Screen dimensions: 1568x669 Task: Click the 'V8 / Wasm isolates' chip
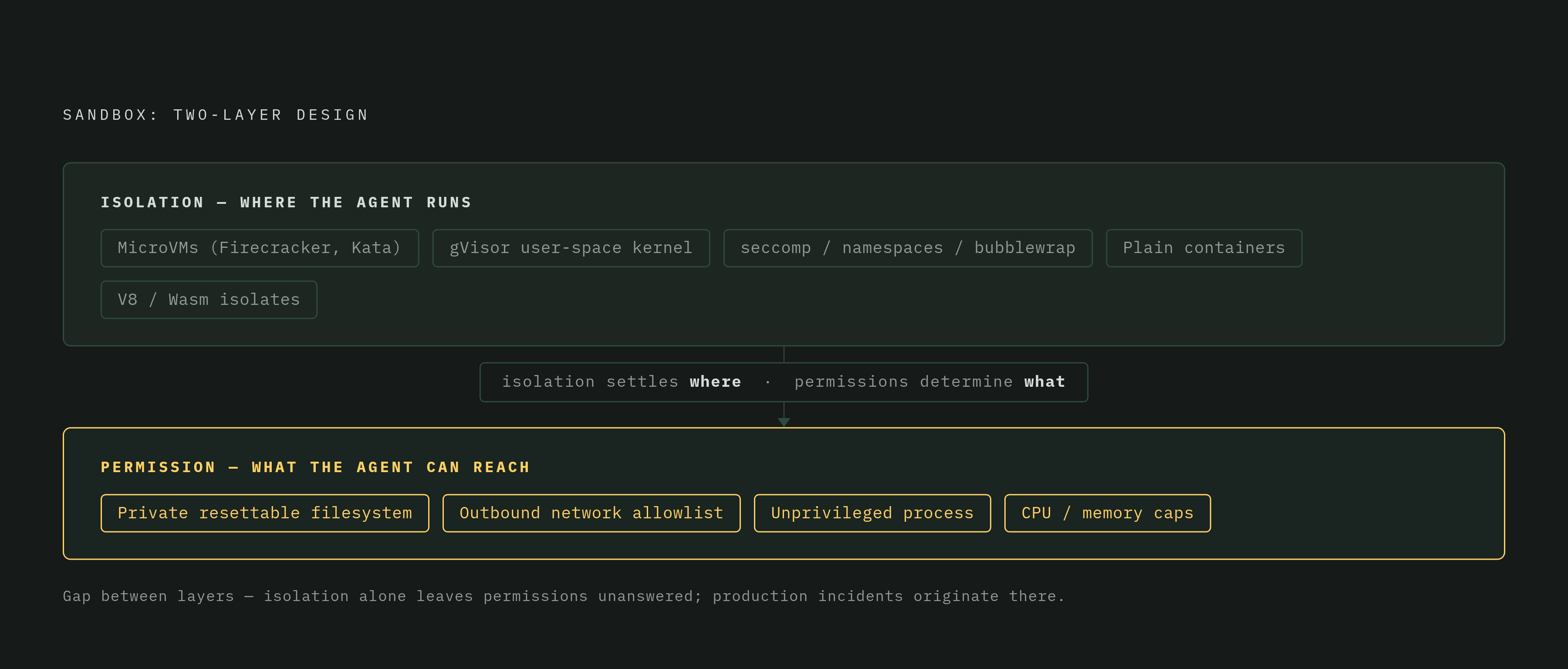point(209,300)
